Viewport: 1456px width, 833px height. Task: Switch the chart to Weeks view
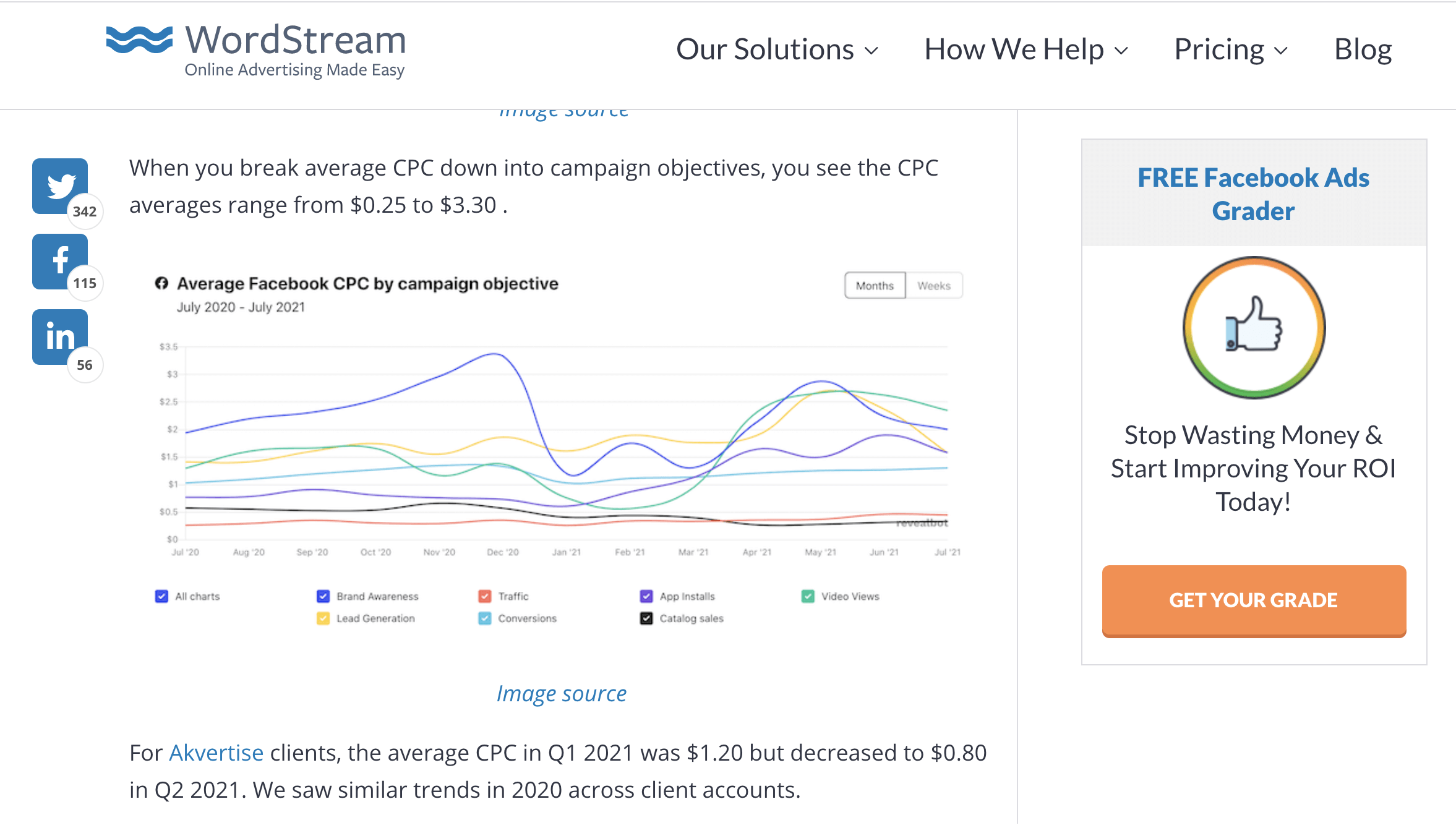point(934,285)
